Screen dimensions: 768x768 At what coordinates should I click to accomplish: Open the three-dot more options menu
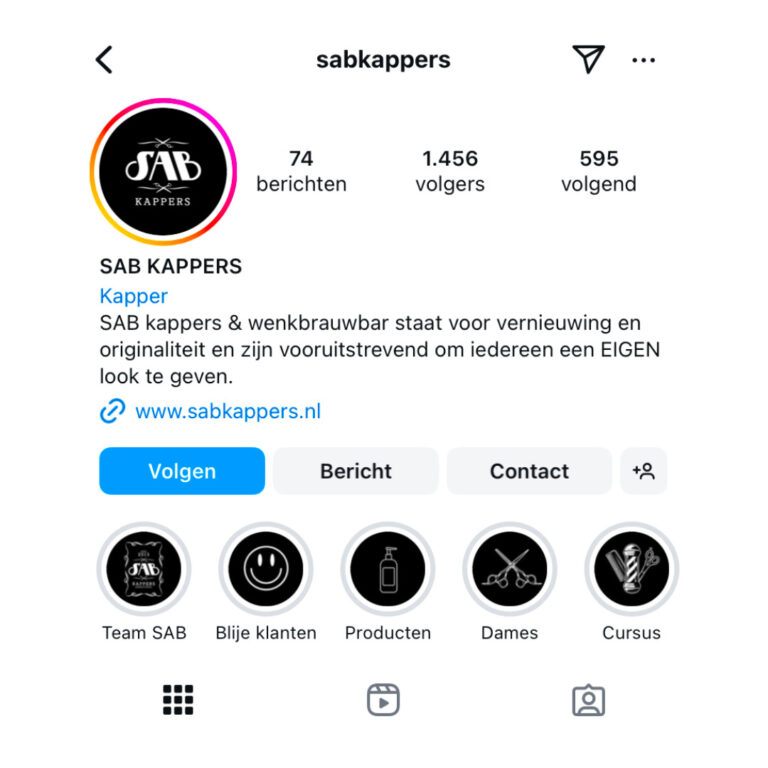[x=643, y=60]
